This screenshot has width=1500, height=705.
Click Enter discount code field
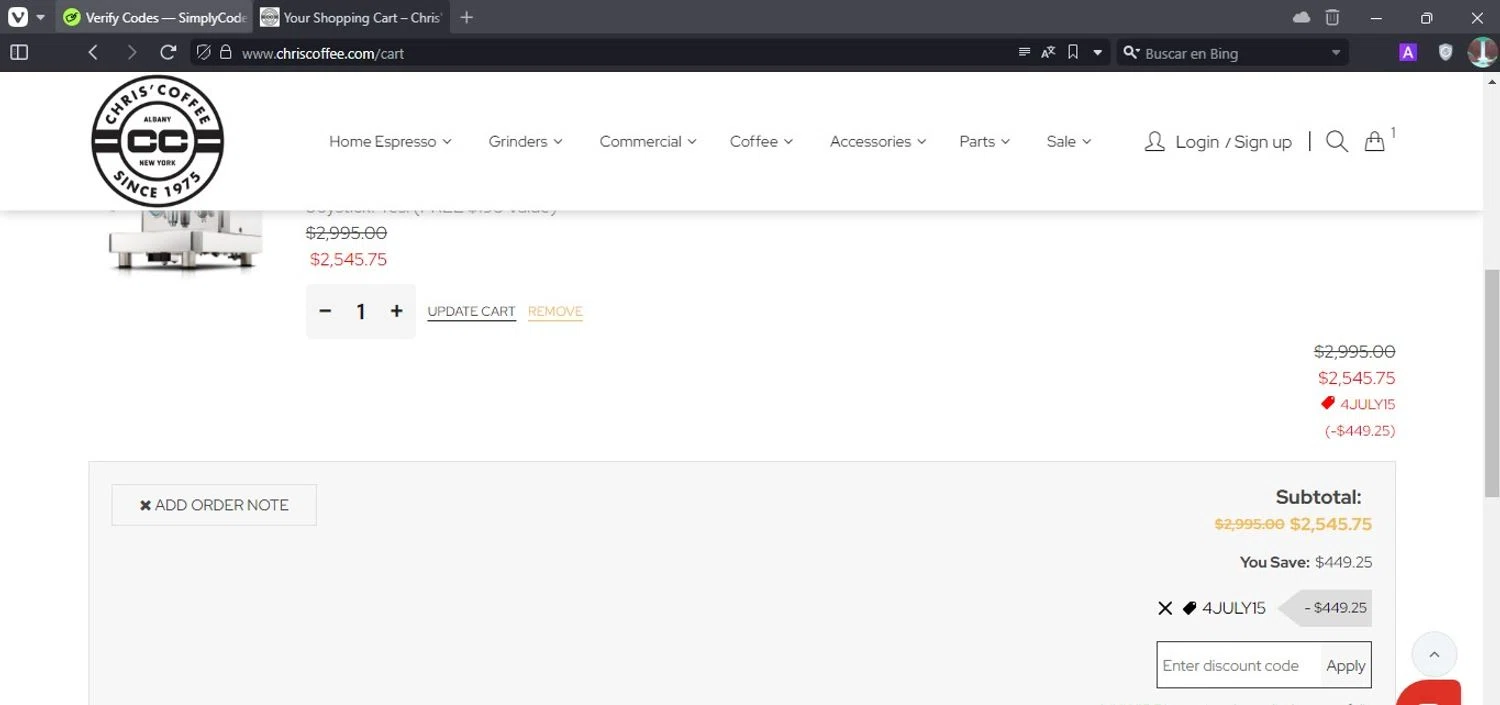point(1237,665)
